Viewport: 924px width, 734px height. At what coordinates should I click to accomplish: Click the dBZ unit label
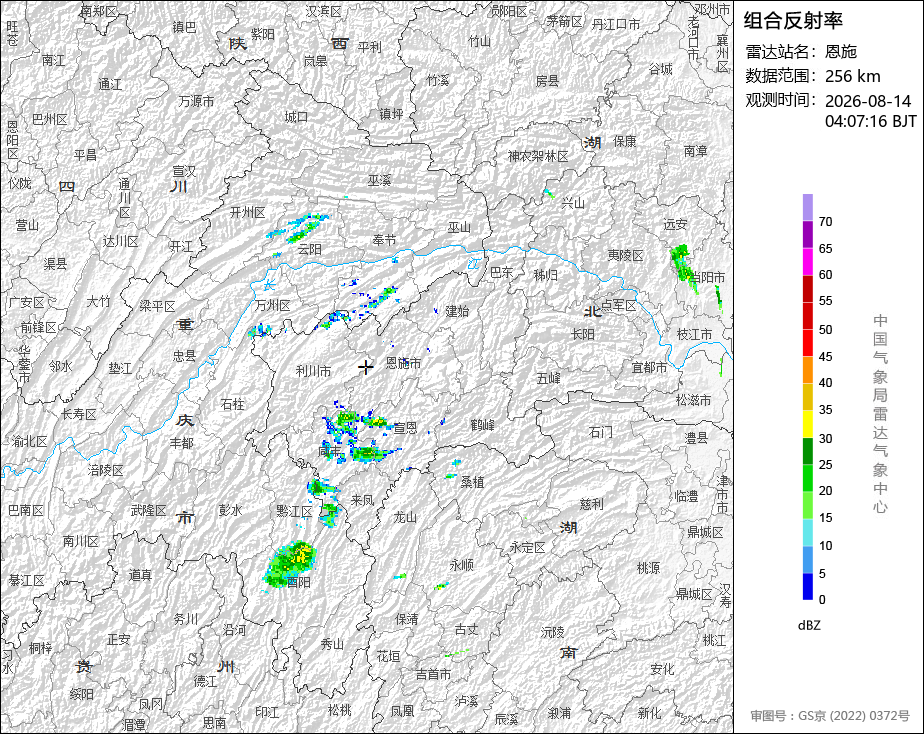pyautogui.click(x=809, y=626)
